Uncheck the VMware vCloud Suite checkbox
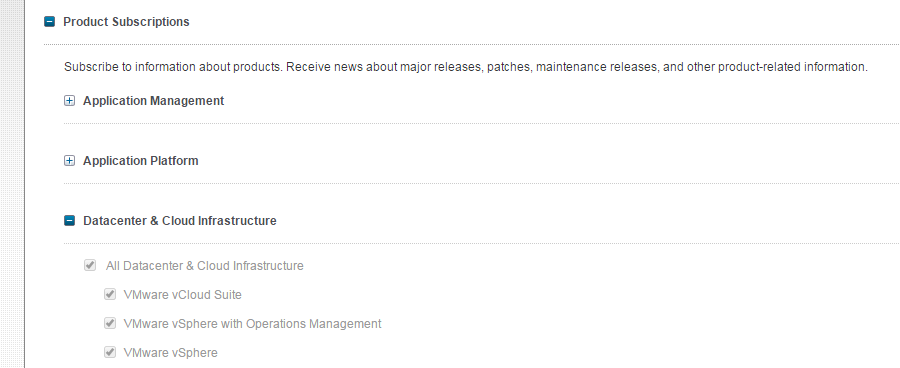Image resolution: width=900 pixels, height=368 pixels. point(110,294)
